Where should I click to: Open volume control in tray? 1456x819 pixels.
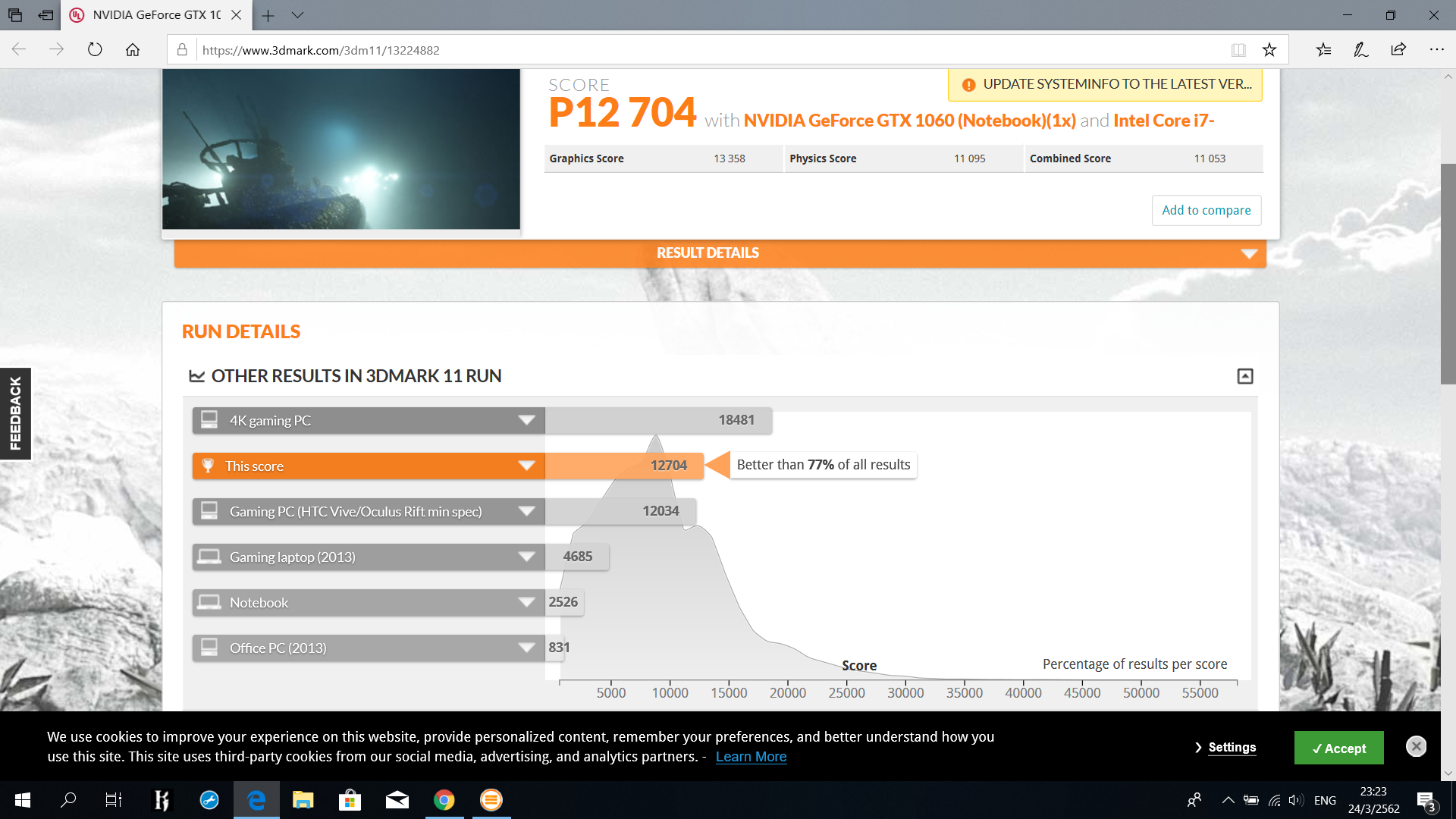(x=1295, y=800)
